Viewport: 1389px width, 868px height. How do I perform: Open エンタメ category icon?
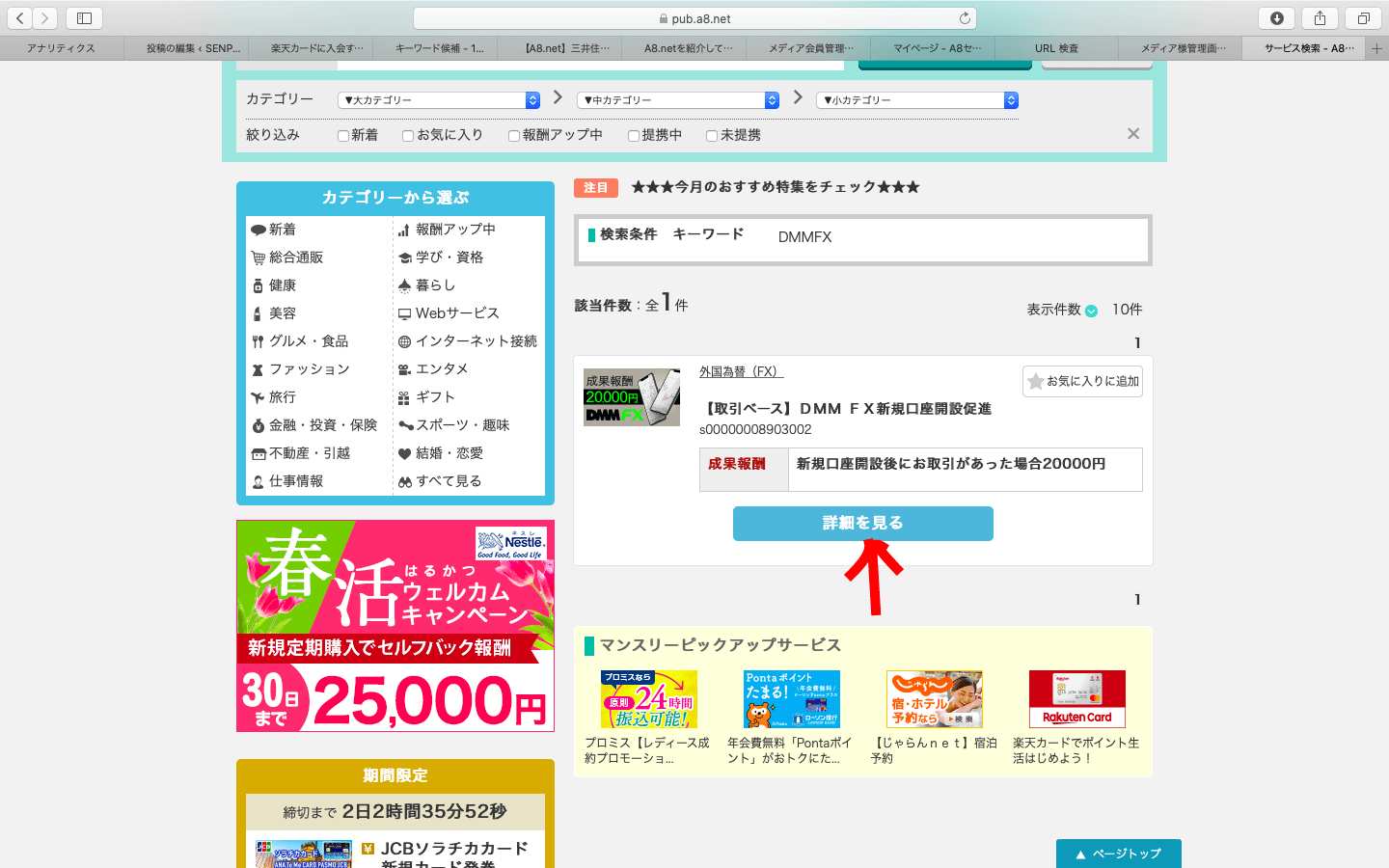[x=433, y=369]
